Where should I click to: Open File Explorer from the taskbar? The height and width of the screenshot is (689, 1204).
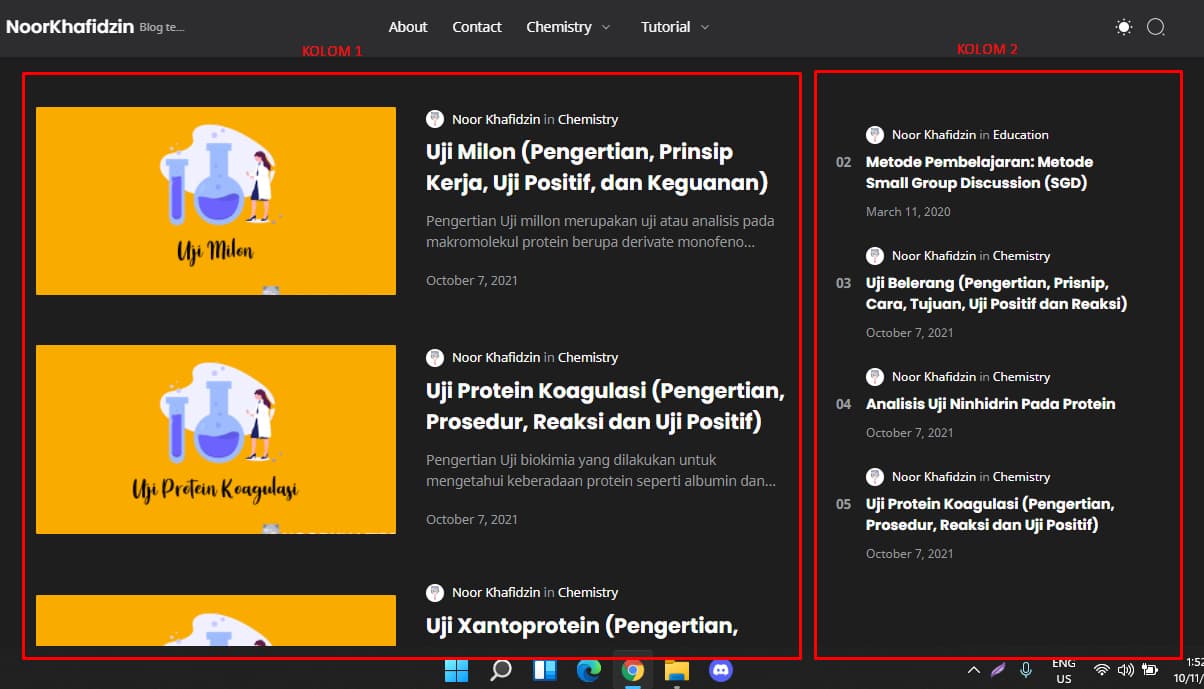coord(676,670)
